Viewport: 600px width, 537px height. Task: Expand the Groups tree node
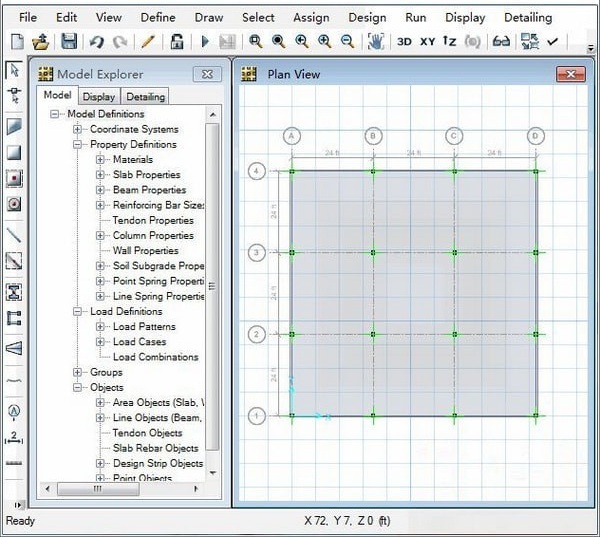click(x=77, y=373)
